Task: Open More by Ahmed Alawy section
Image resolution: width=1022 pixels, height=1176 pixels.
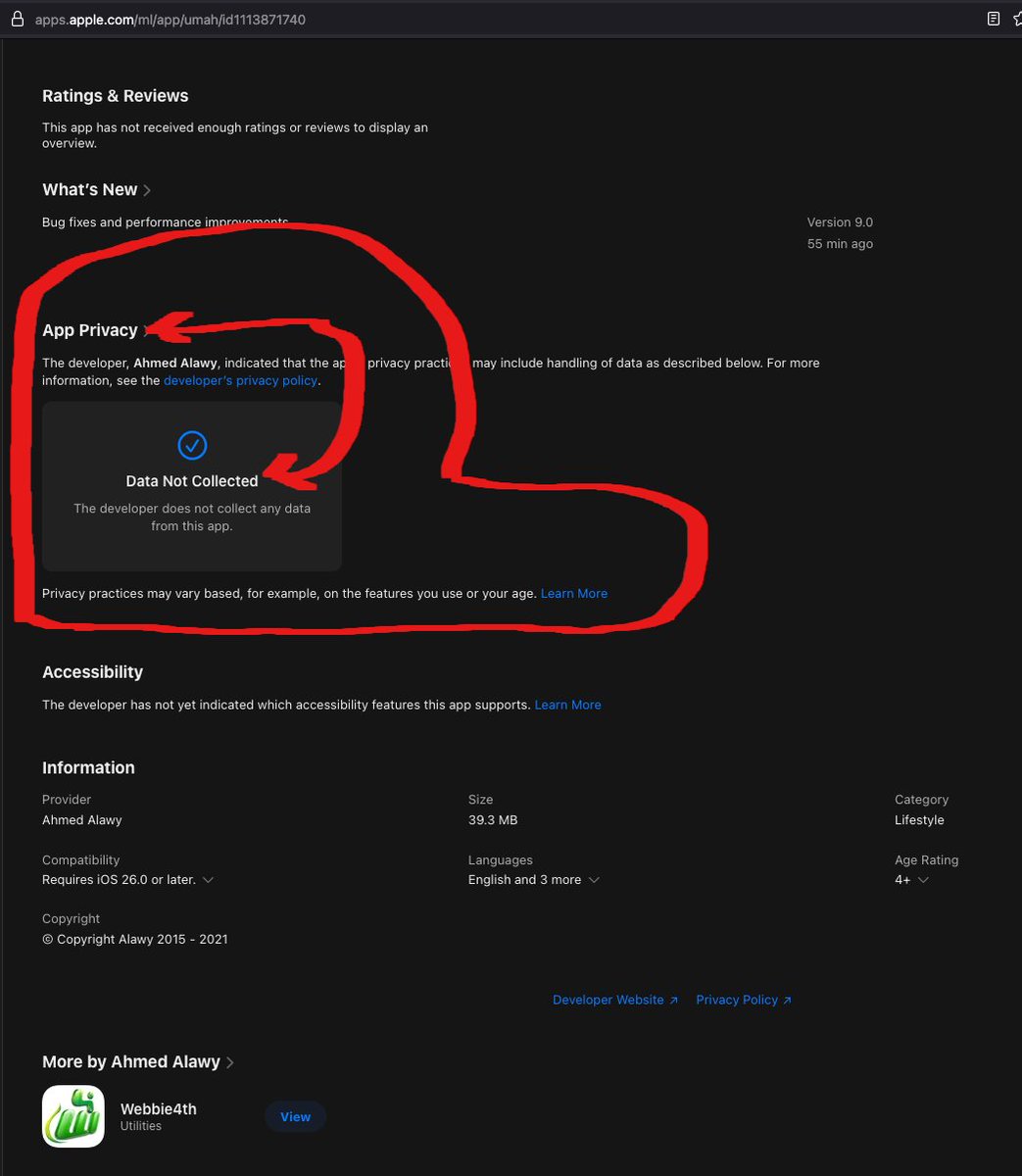Action: pos(138,1062)
